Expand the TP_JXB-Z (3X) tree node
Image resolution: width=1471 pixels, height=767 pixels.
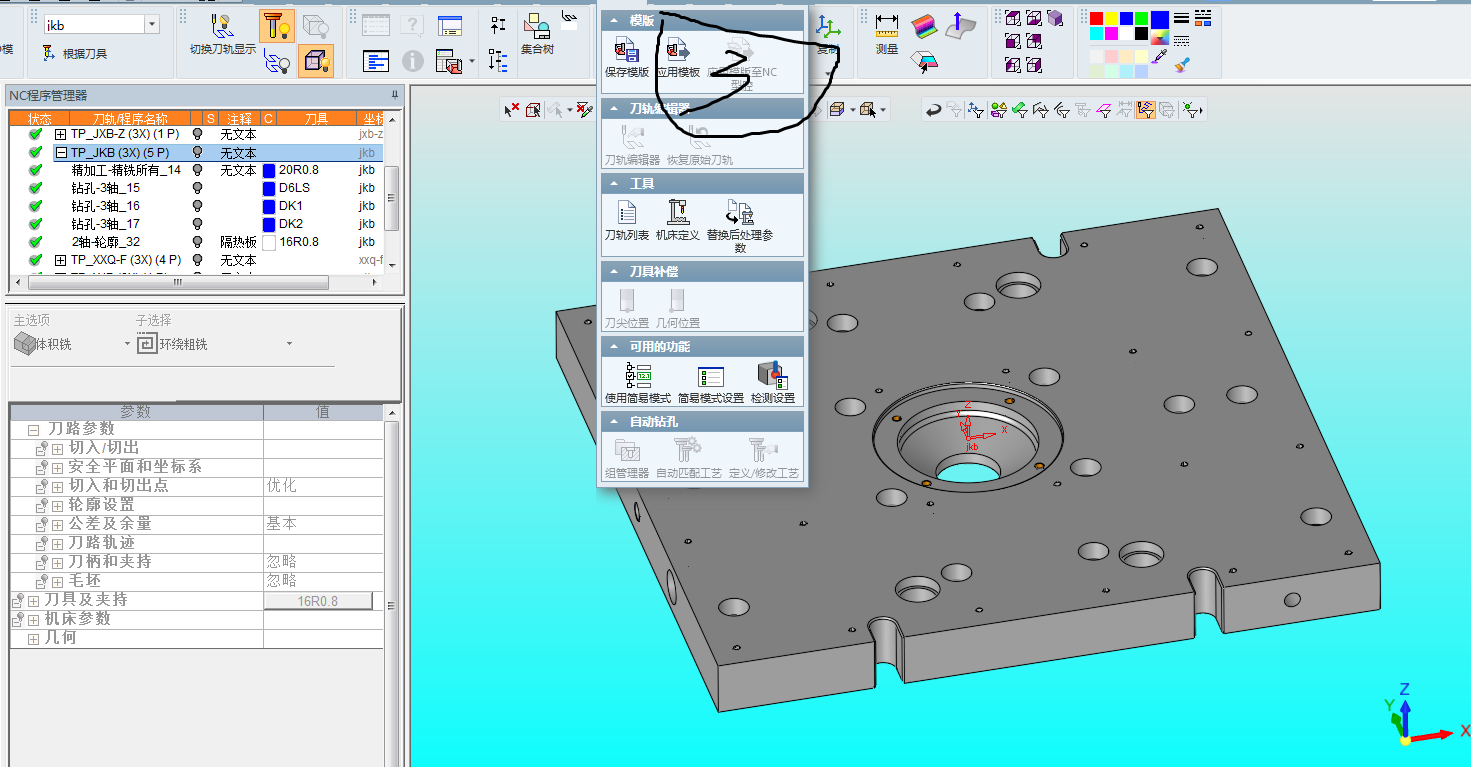[x=60, y=134]
